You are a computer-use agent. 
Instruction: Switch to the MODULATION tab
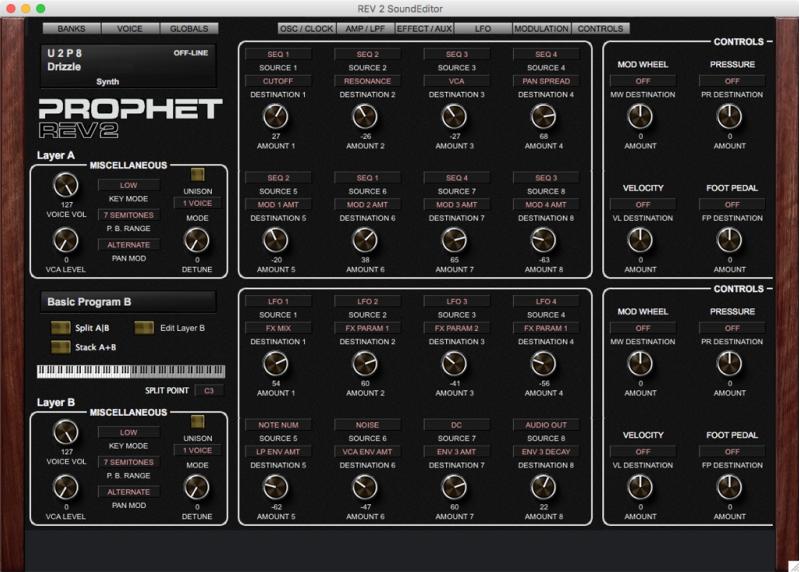[541, 29]
